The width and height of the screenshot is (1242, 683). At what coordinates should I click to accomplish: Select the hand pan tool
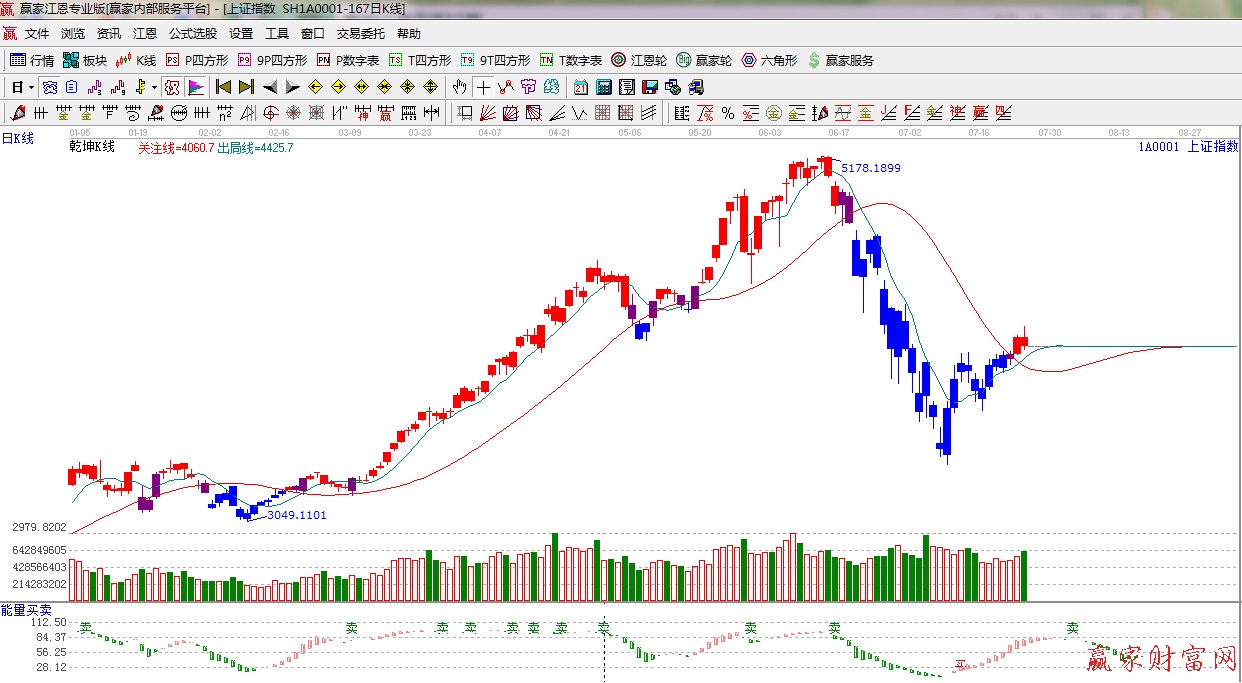coord(459,87)
